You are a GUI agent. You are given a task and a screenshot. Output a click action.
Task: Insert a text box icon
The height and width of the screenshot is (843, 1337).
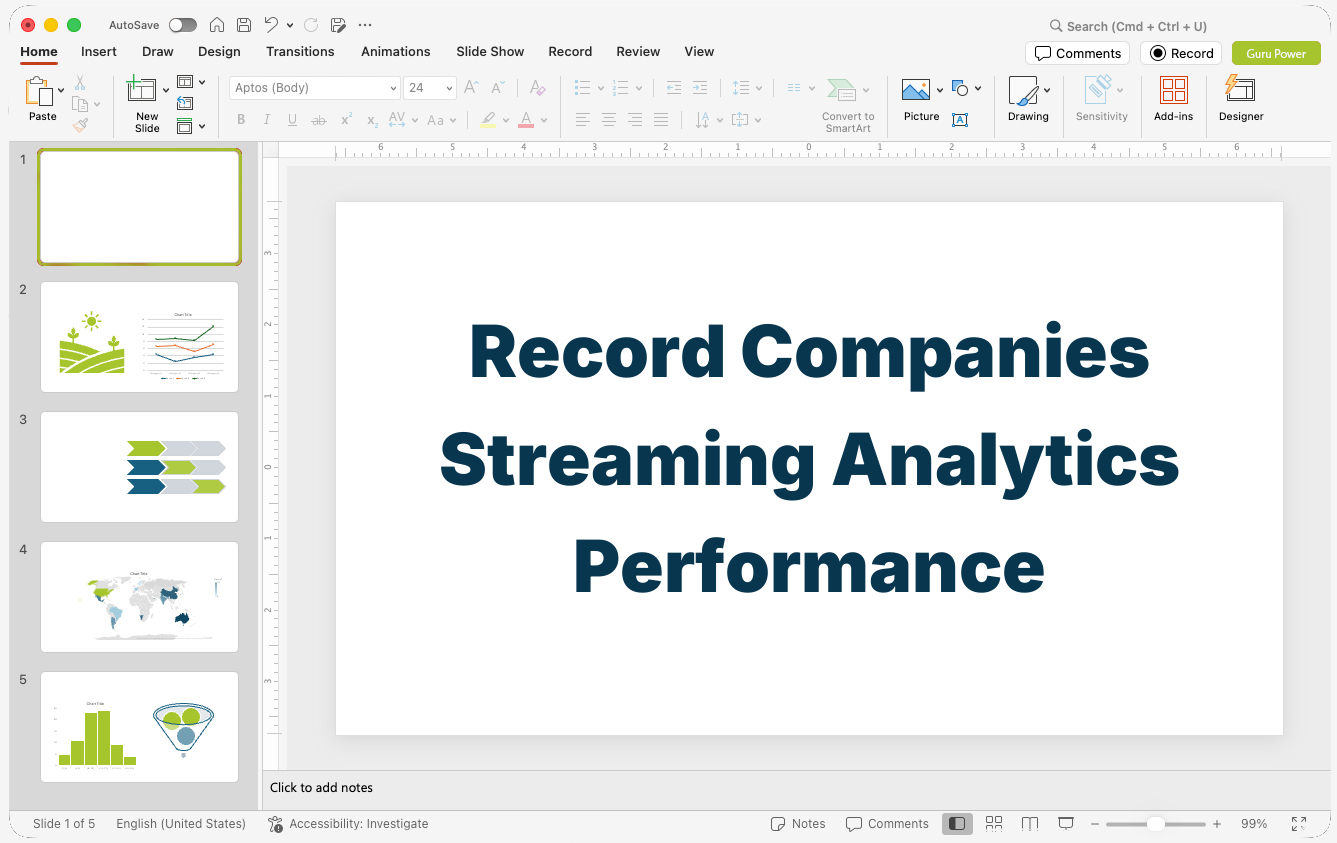pos(960,120)
